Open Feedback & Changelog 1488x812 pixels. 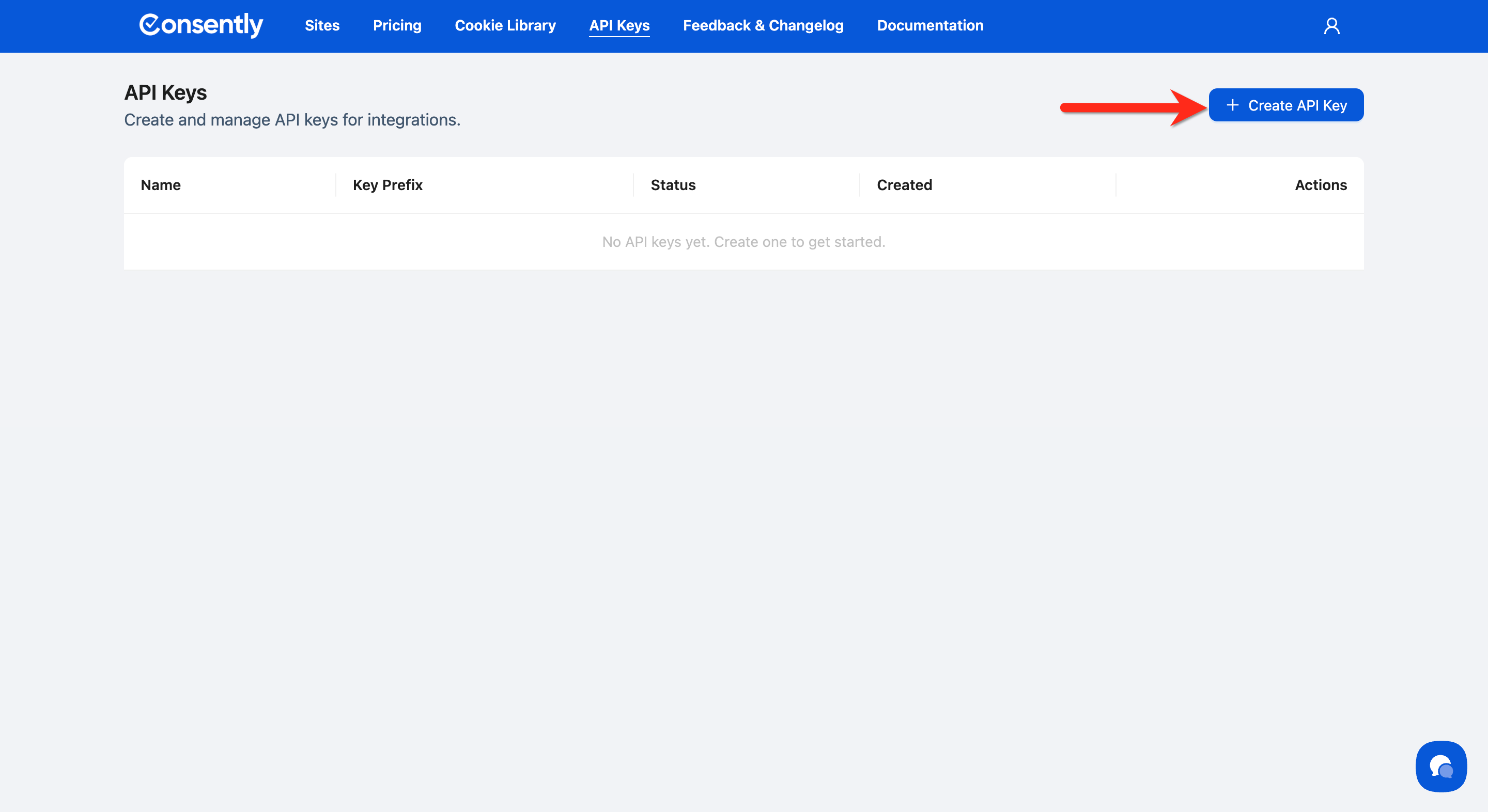click(763, 25)
